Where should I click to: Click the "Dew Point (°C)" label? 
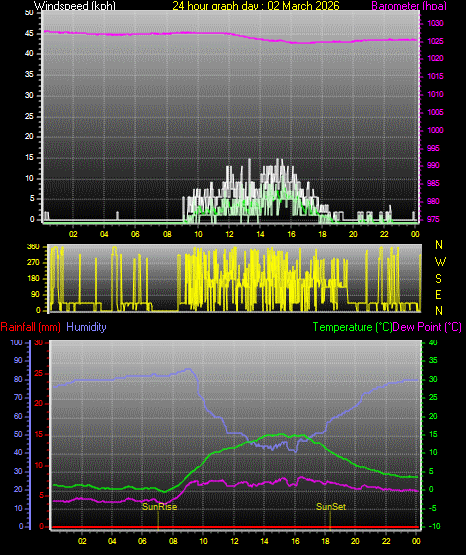point(427,327)
